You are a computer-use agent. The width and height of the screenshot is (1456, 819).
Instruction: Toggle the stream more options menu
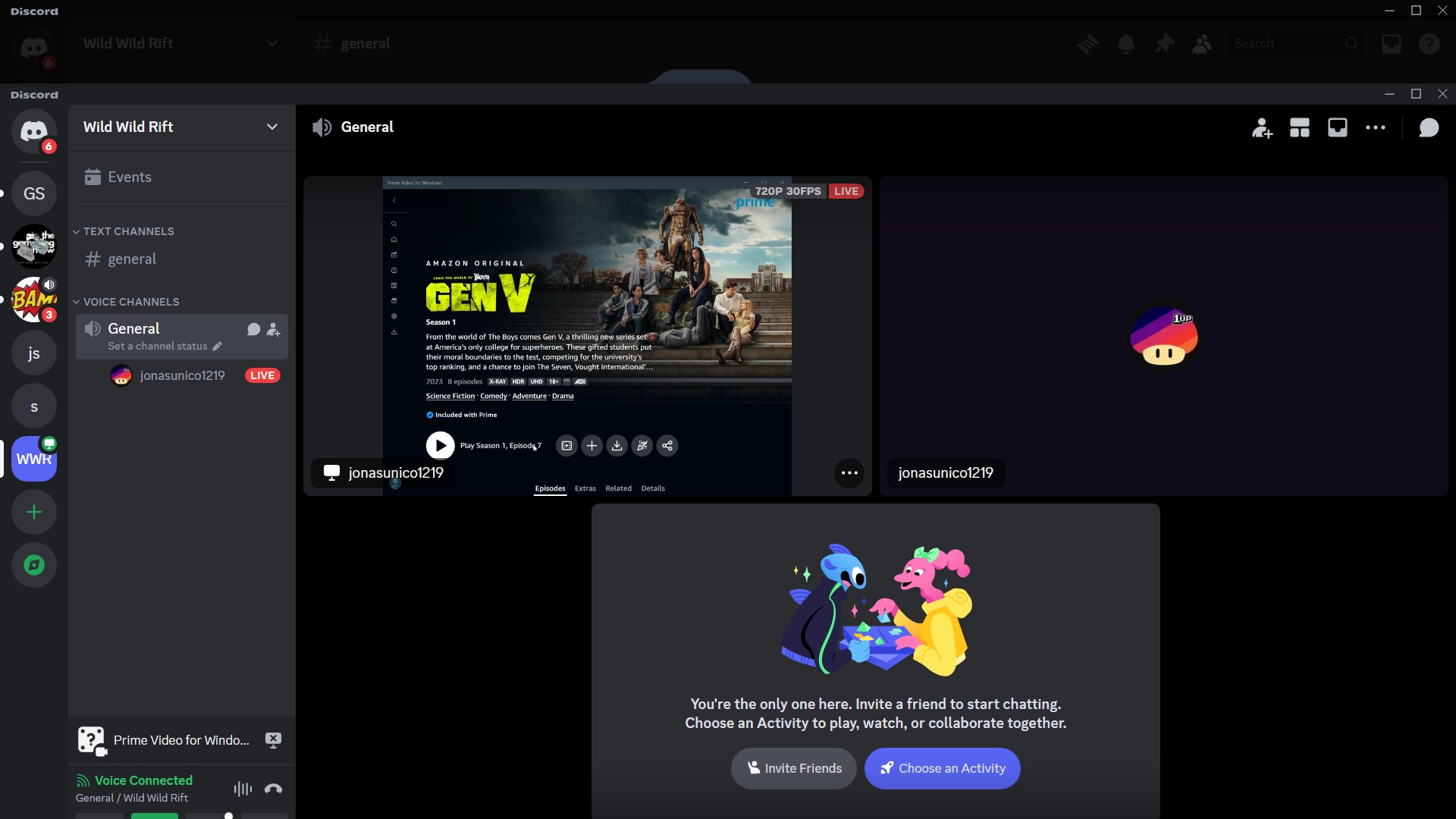point(849,473)
